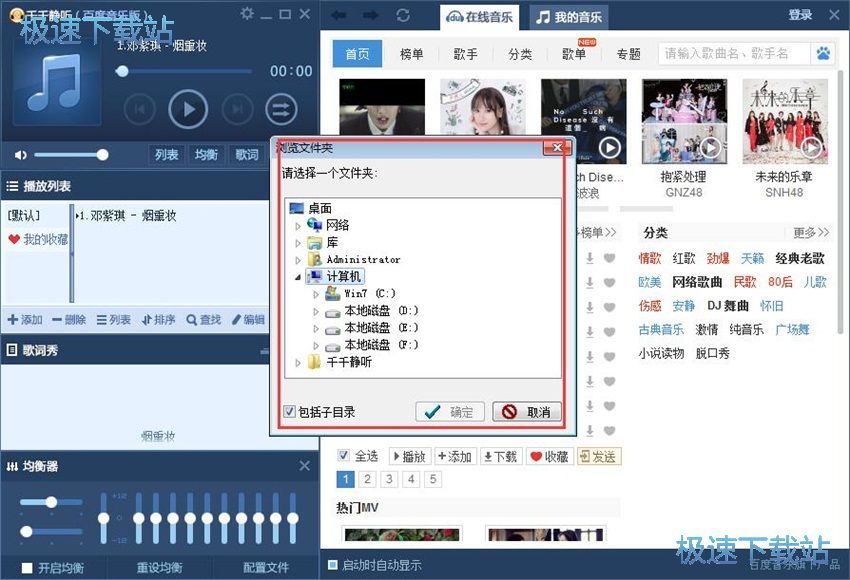Open the 专题 navigation tab
This screenshot has height=580, width=850.
[x=628, y=54]
